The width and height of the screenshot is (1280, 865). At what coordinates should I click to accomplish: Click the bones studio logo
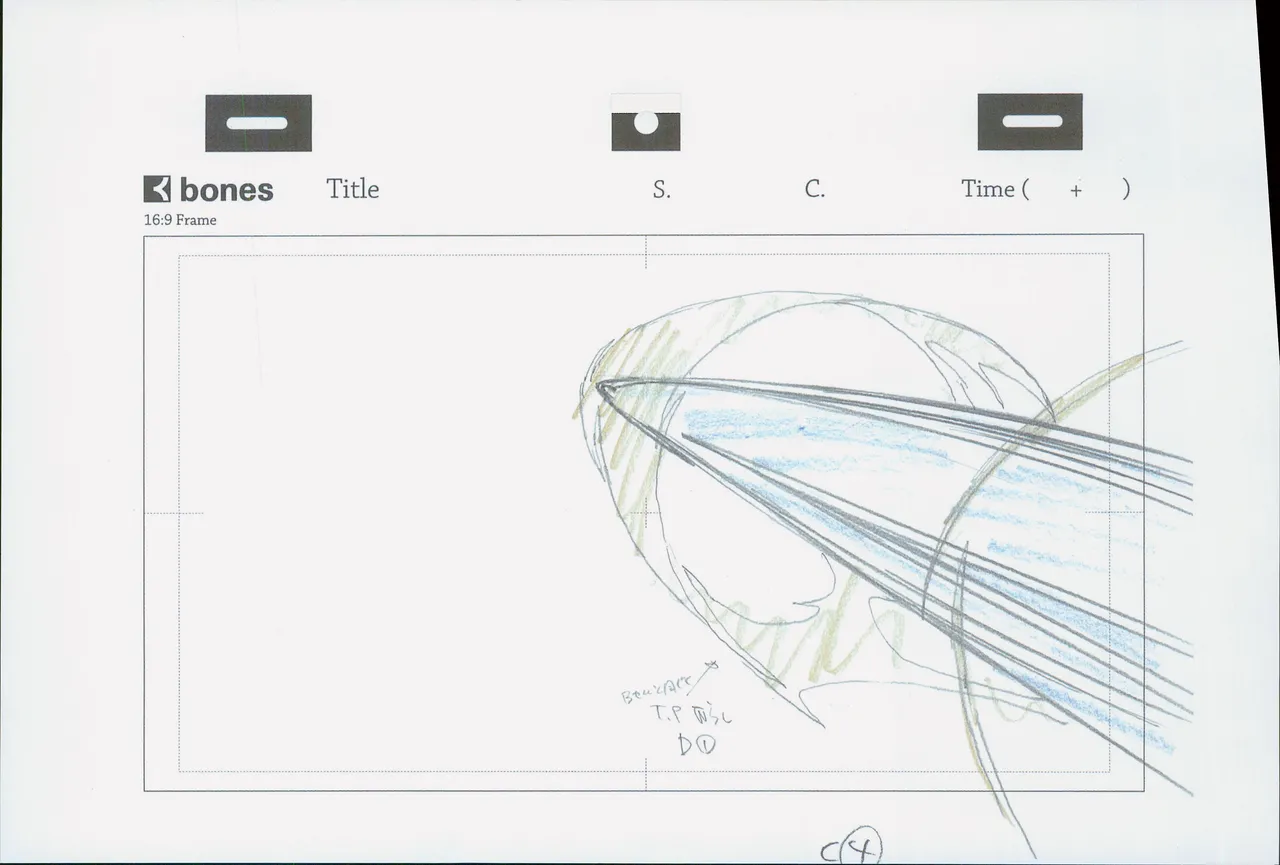pyautogui.click(x=208, y=189)
